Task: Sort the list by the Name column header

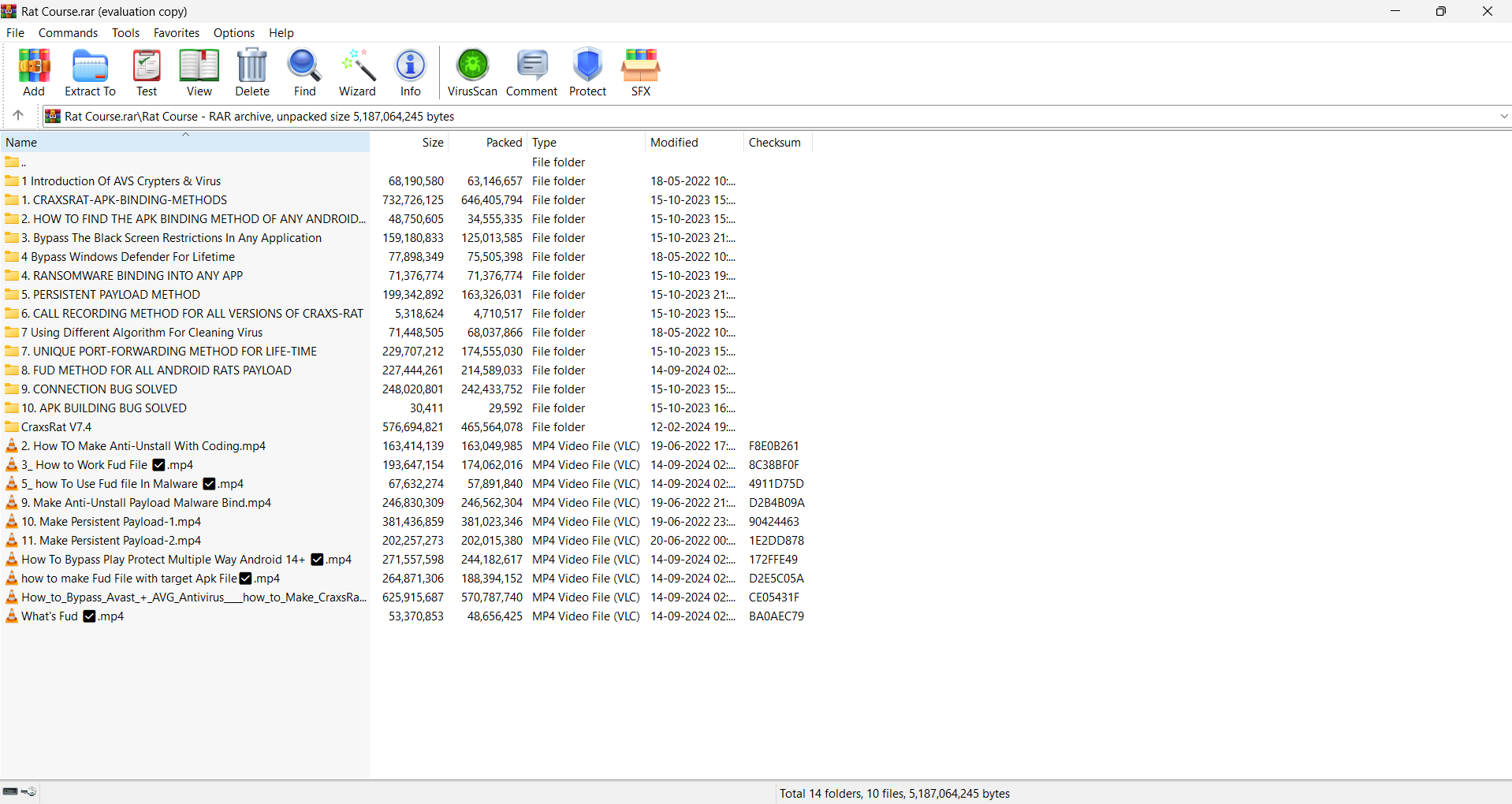Action: (185, 143)
